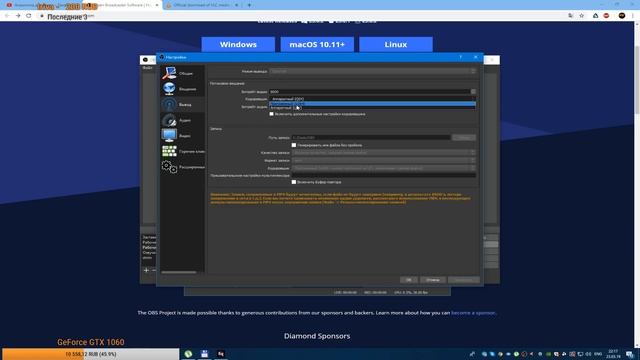640x360 pixels.
Task: Switch to the third browser tab
Action: coord(202,5)
